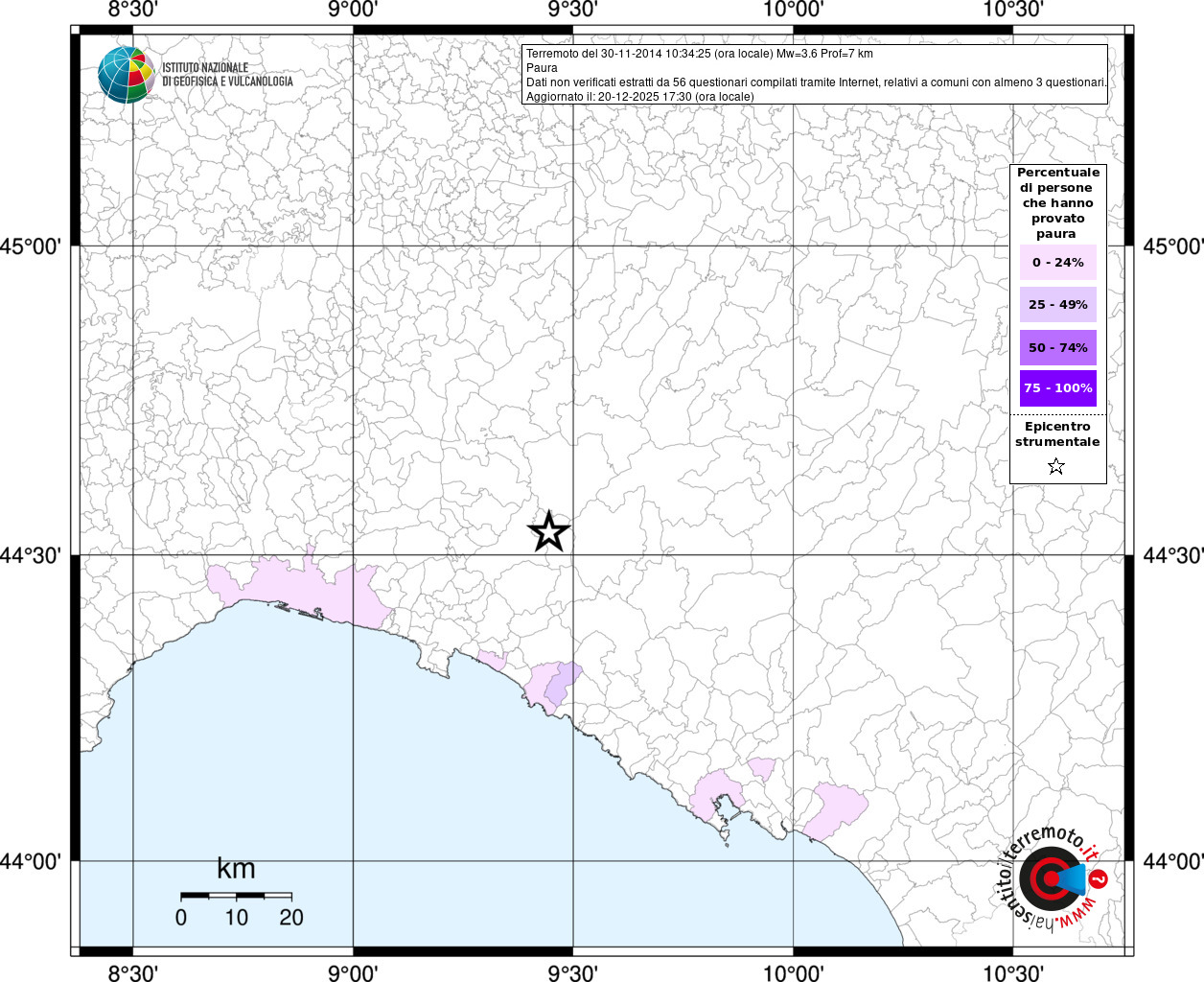Click the right axis label 45°00'
Viewport: 1204px width, 982px height.
[1172, 246]
